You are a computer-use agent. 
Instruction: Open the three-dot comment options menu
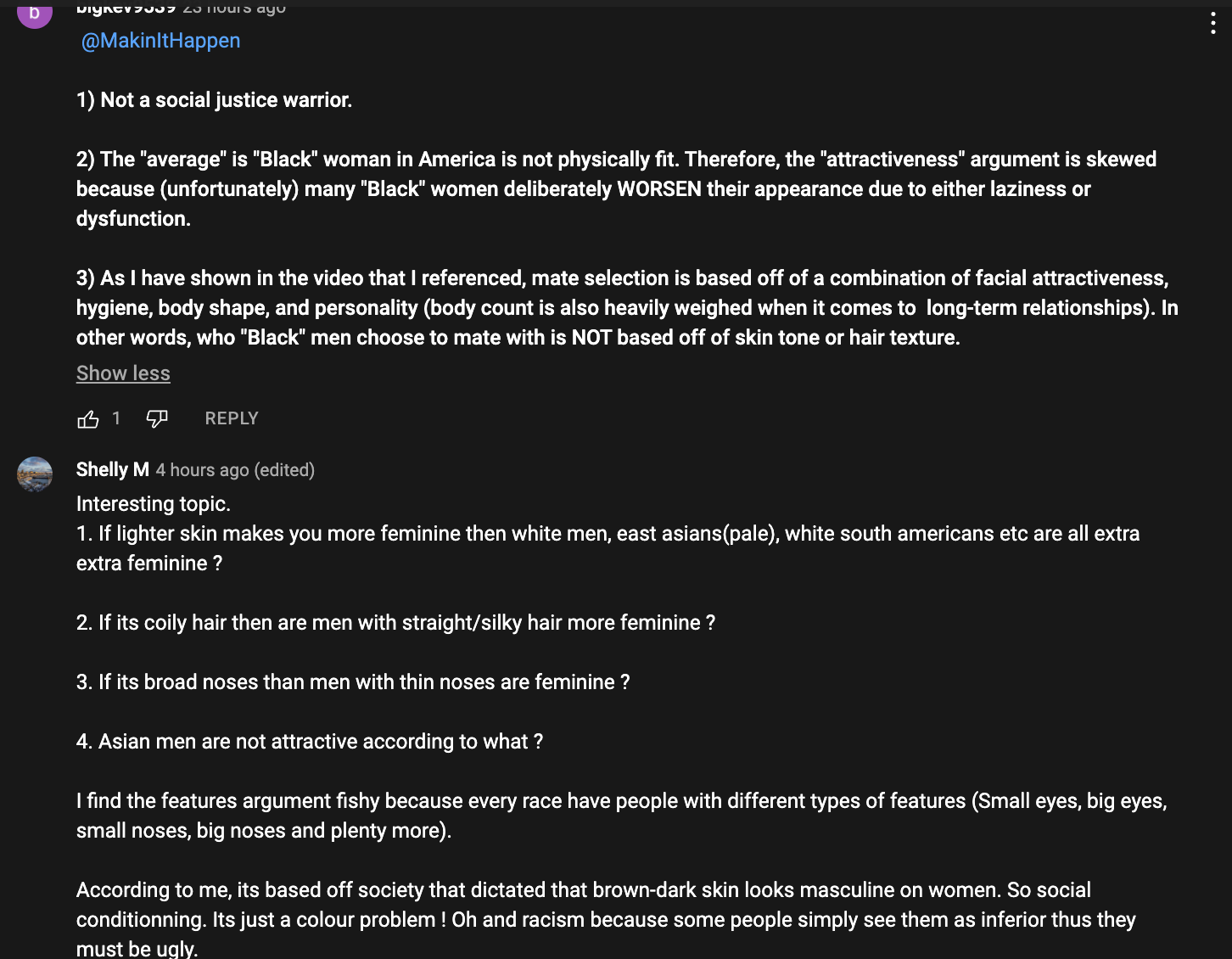click(x=1213, y=23)
